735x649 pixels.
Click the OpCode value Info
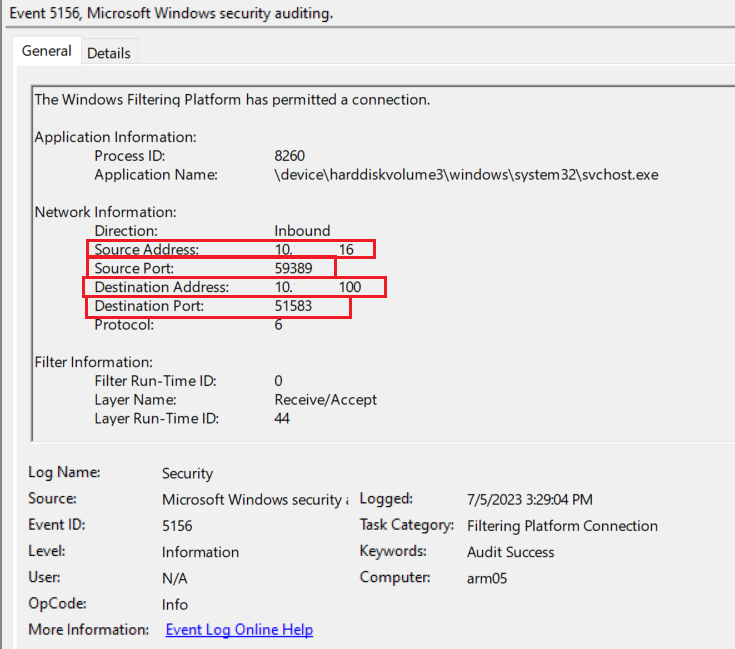174,604
